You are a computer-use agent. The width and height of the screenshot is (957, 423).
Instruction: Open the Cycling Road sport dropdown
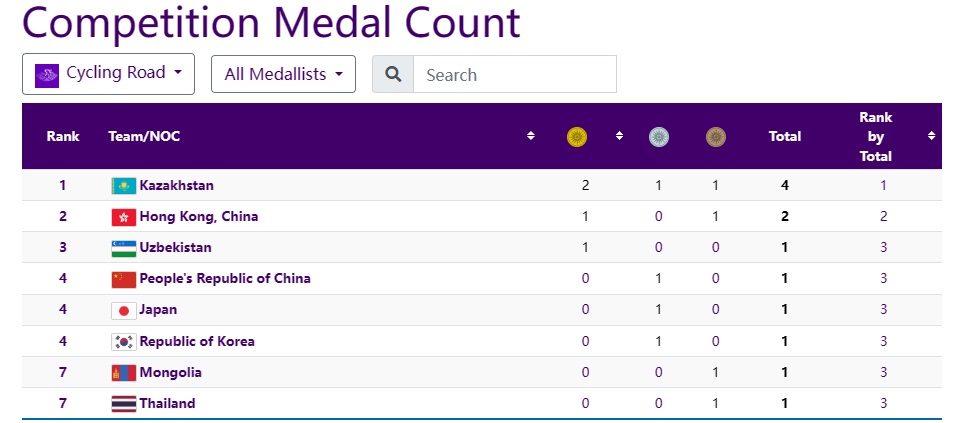[x=108, y=74]
